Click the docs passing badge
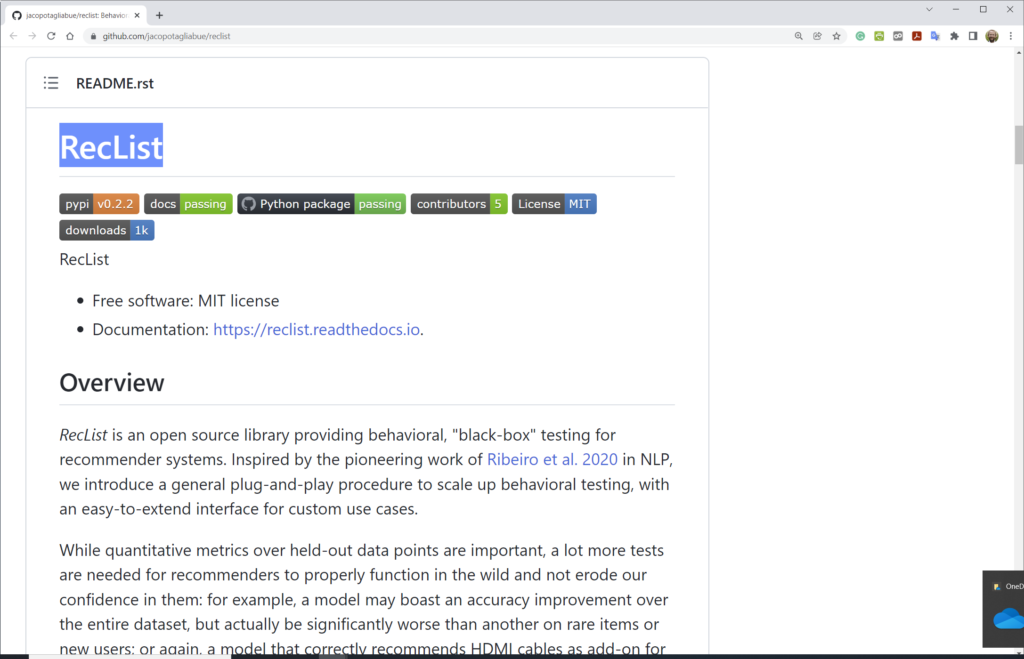 click(188, 204)
